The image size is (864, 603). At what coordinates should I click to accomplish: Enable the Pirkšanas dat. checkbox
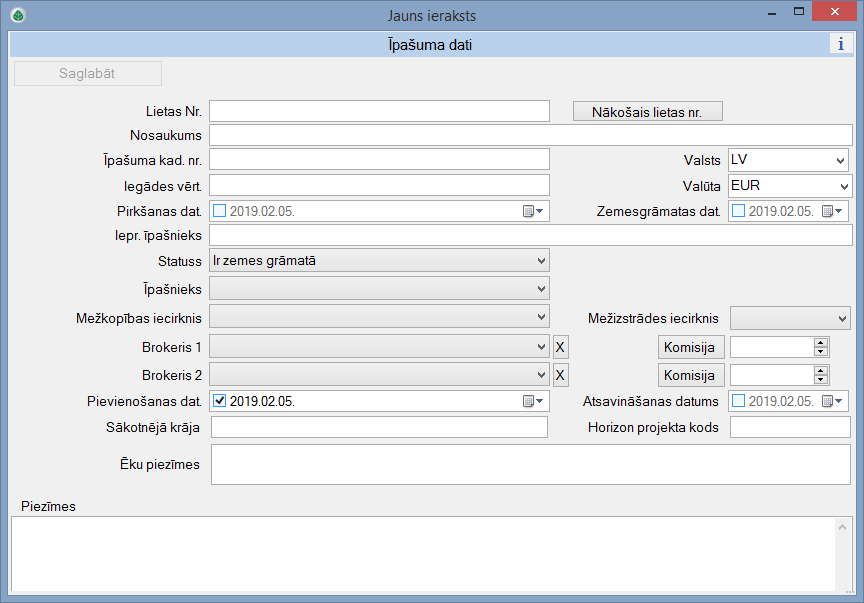tap(220, 211)
